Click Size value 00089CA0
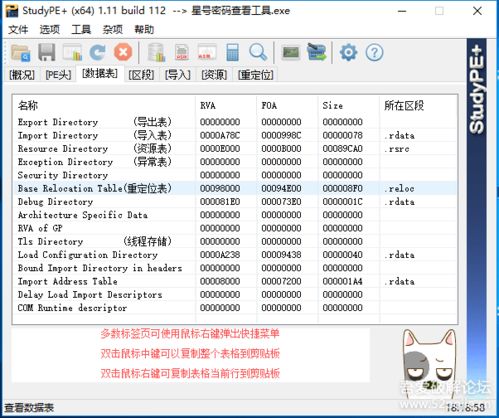499x418 pixels. point(343,149)
